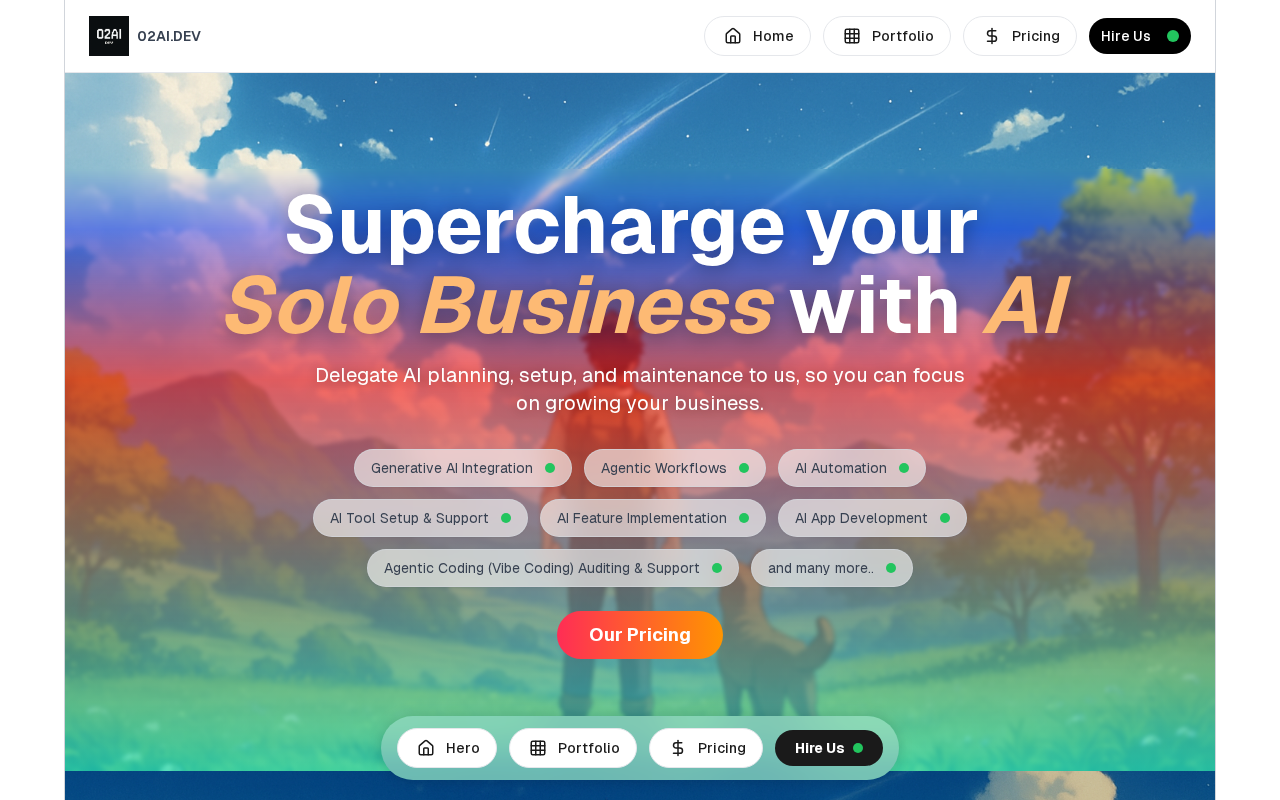Click the house icon in top Home button
Image resolution: width=1280 pixels, height=800 pixels.
point(733,36)
